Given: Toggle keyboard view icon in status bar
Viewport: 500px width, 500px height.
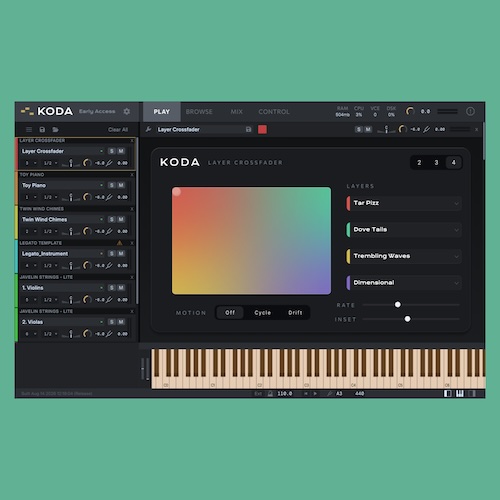Looking at the screenshot, I should tap(460, 394).
